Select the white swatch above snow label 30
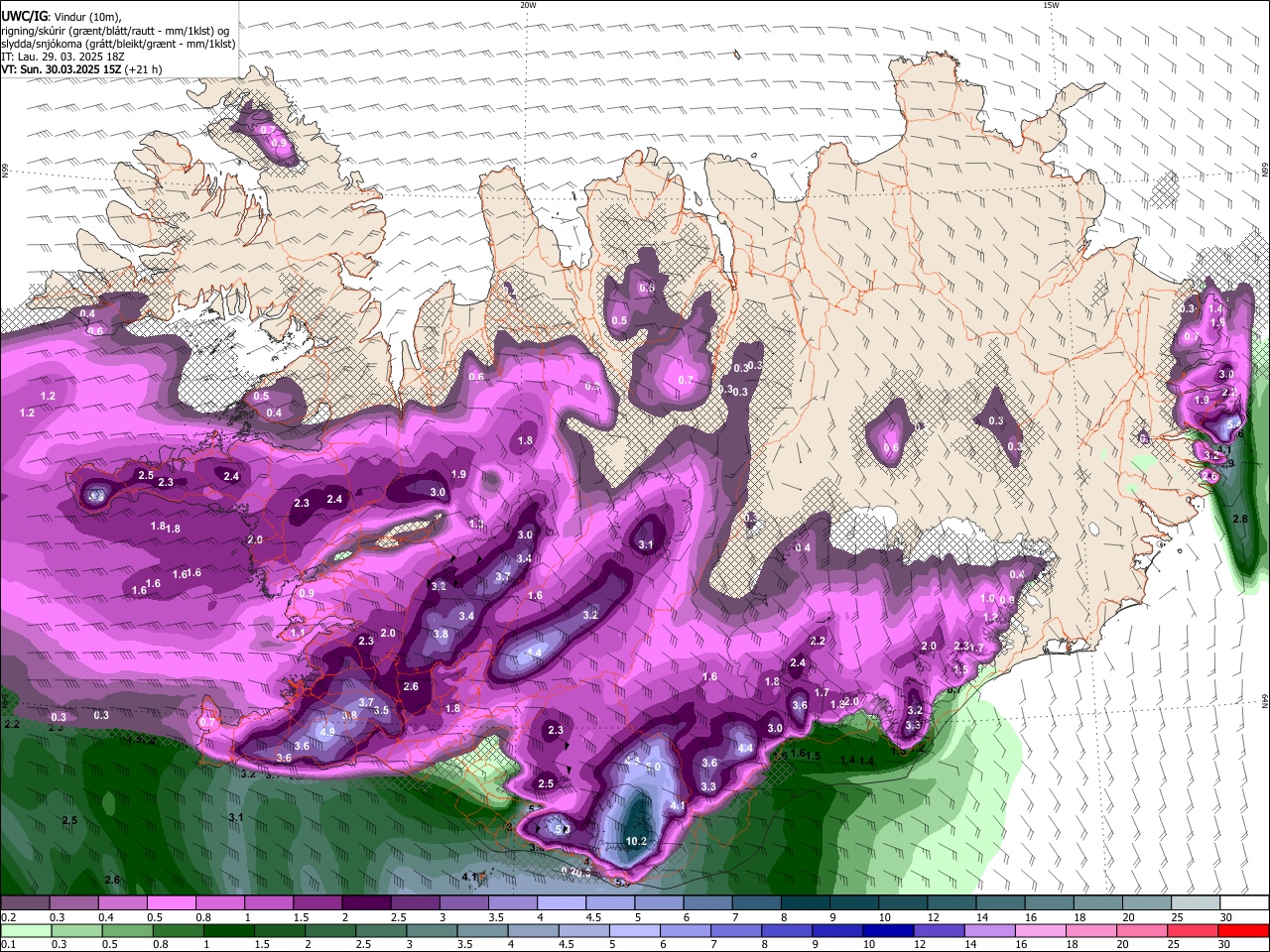The image size is (1270, 952). tap(1245, 903)
